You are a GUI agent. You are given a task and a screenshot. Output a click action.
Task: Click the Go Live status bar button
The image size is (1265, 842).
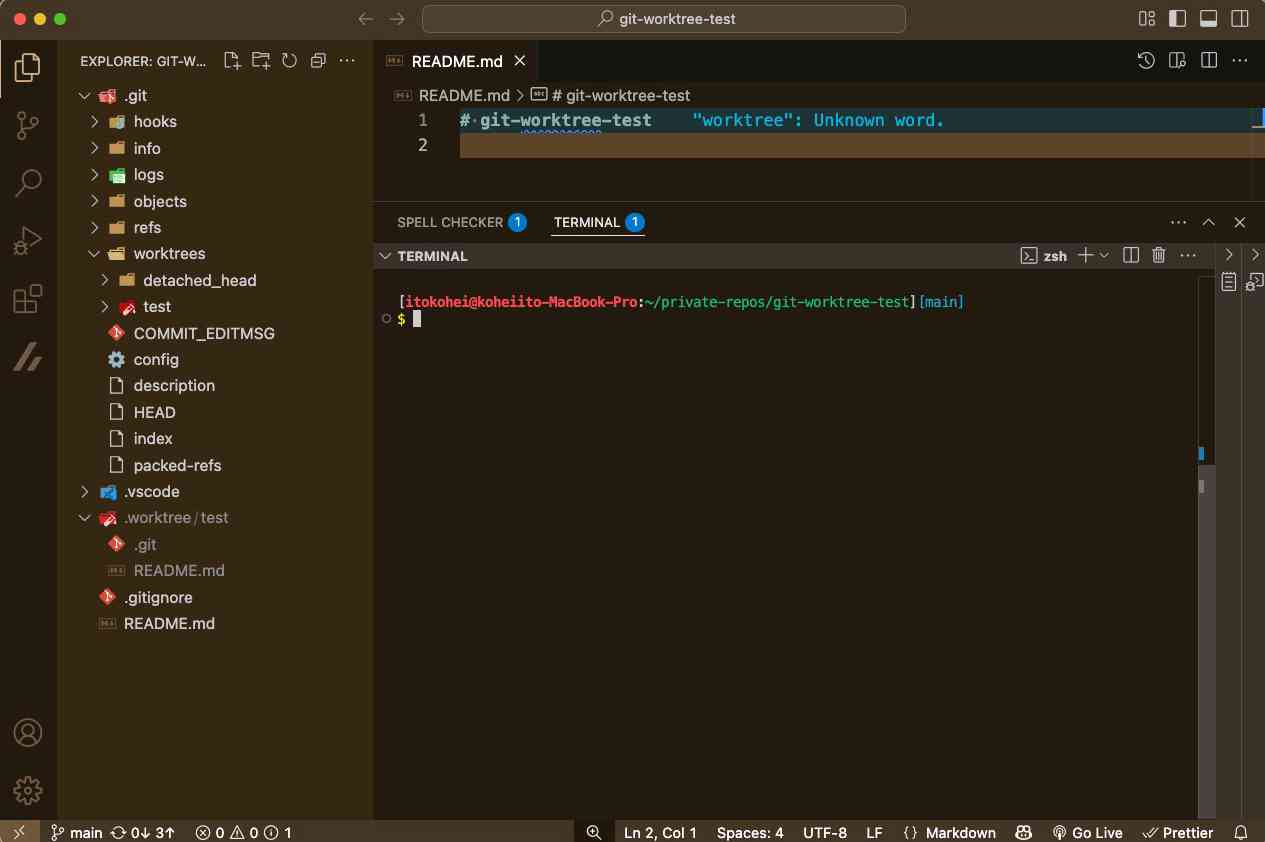point(1087,832)
